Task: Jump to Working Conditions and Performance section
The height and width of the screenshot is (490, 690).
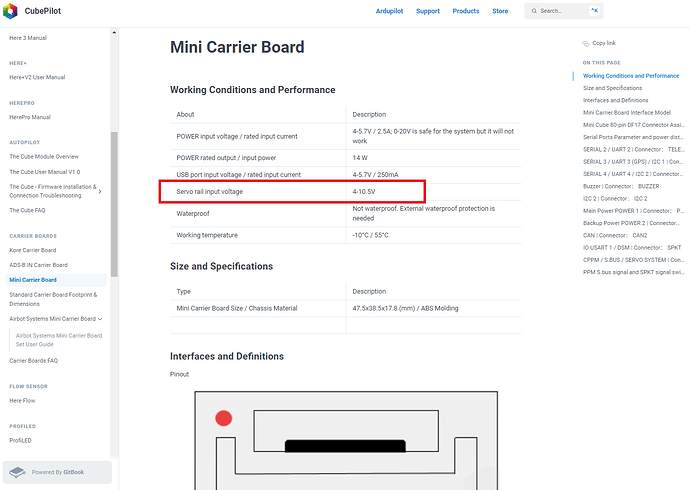Action: coord(631,76)
